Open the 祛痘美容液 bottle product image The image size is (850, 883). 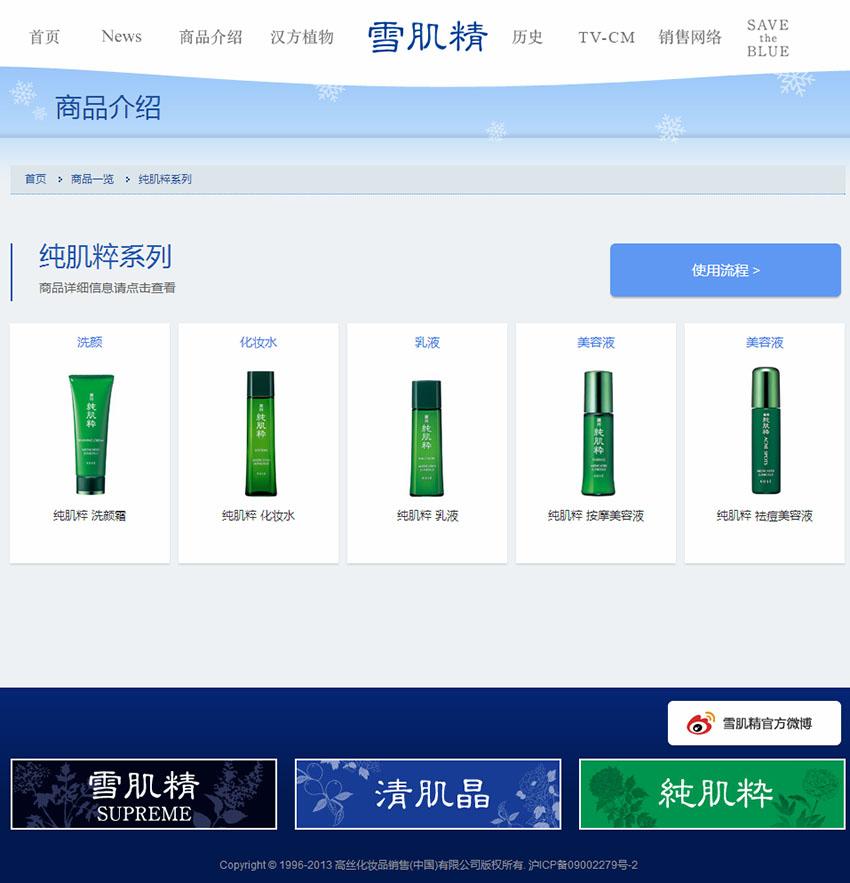[766, 431]
